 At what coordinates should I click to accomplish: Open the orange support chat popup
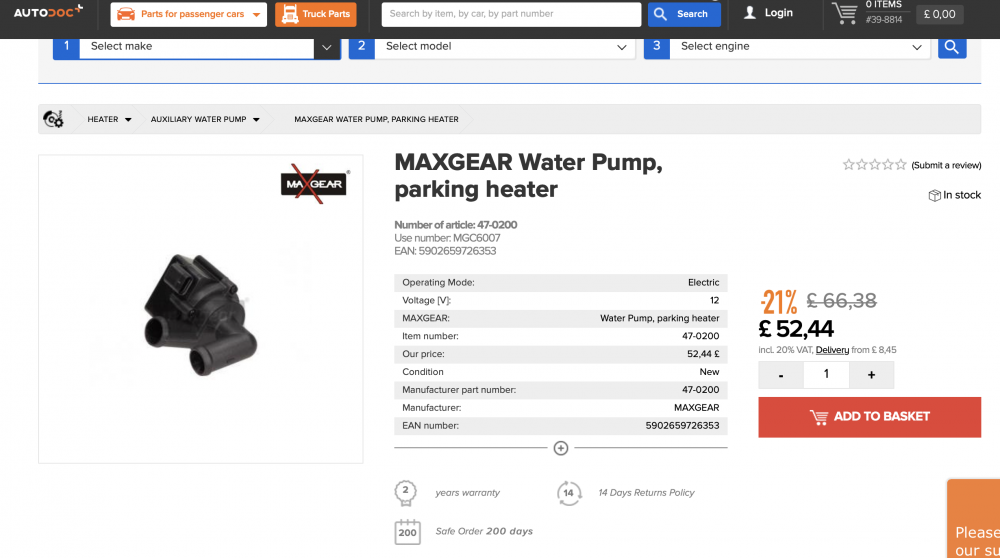pyautogui.click(x=973, y=518)
